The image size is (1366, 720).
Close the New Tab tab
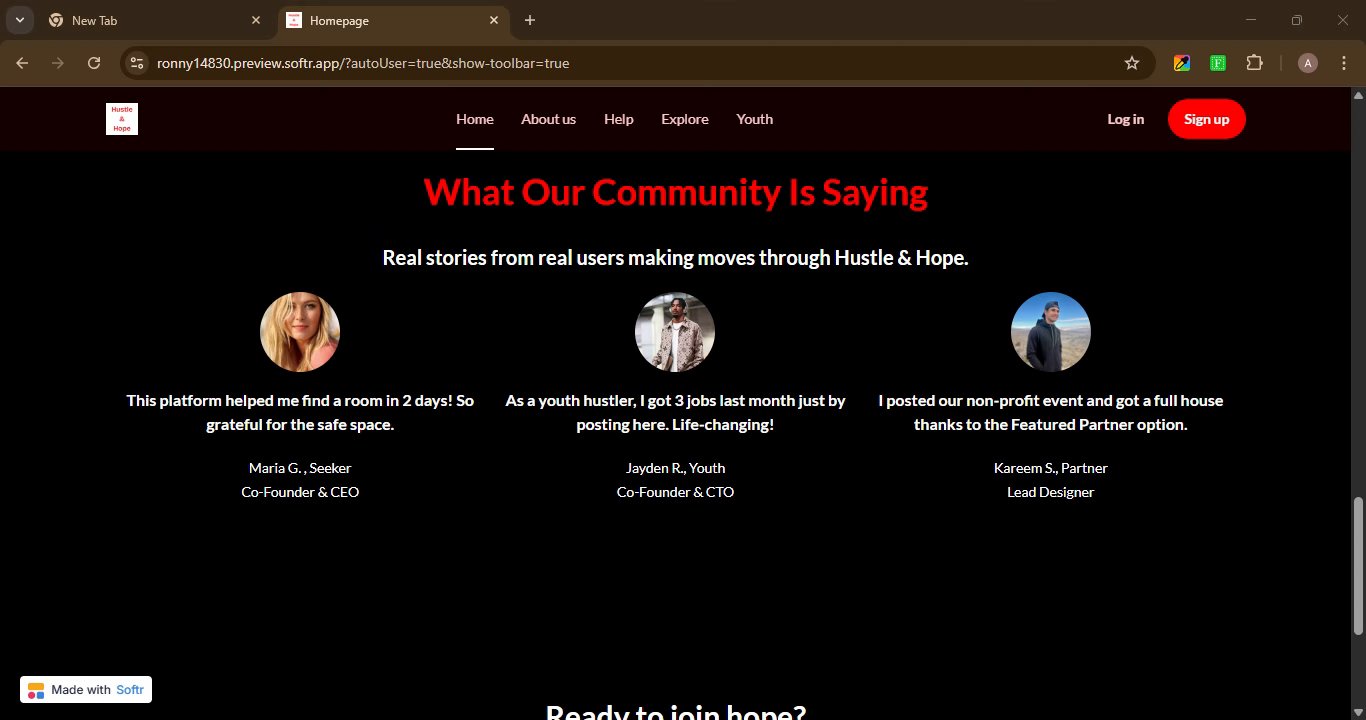tap(256, 20)
